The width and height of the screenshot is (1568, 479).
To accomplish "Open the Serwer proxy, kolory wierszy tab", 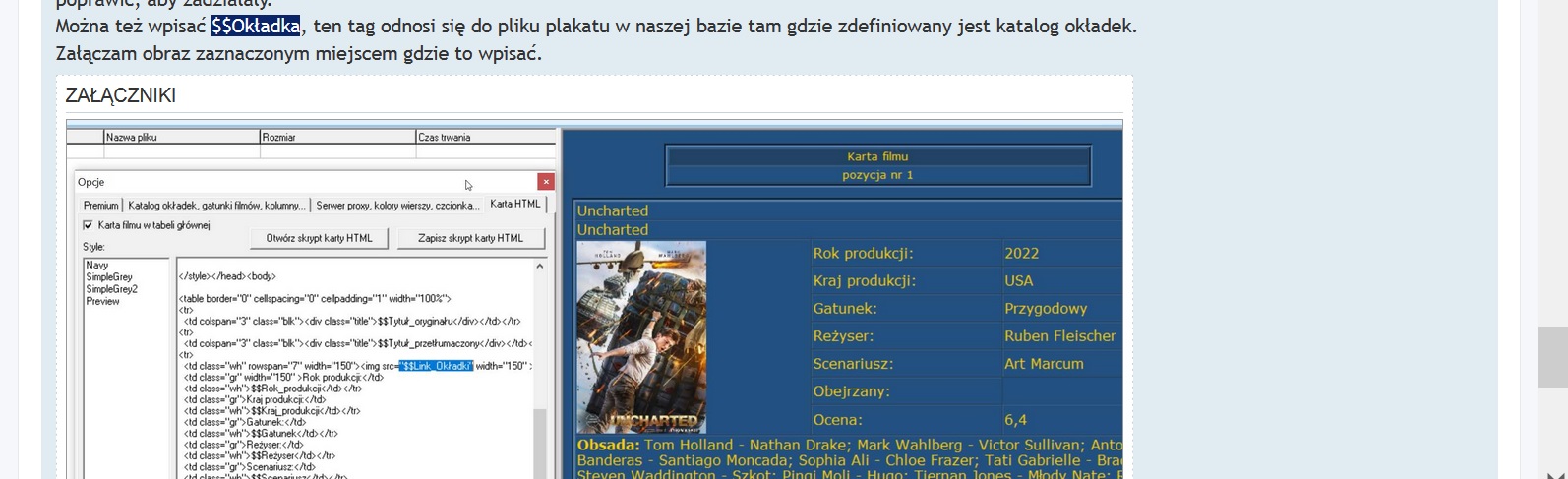I will pyautogui.click(x=397, y=206).
